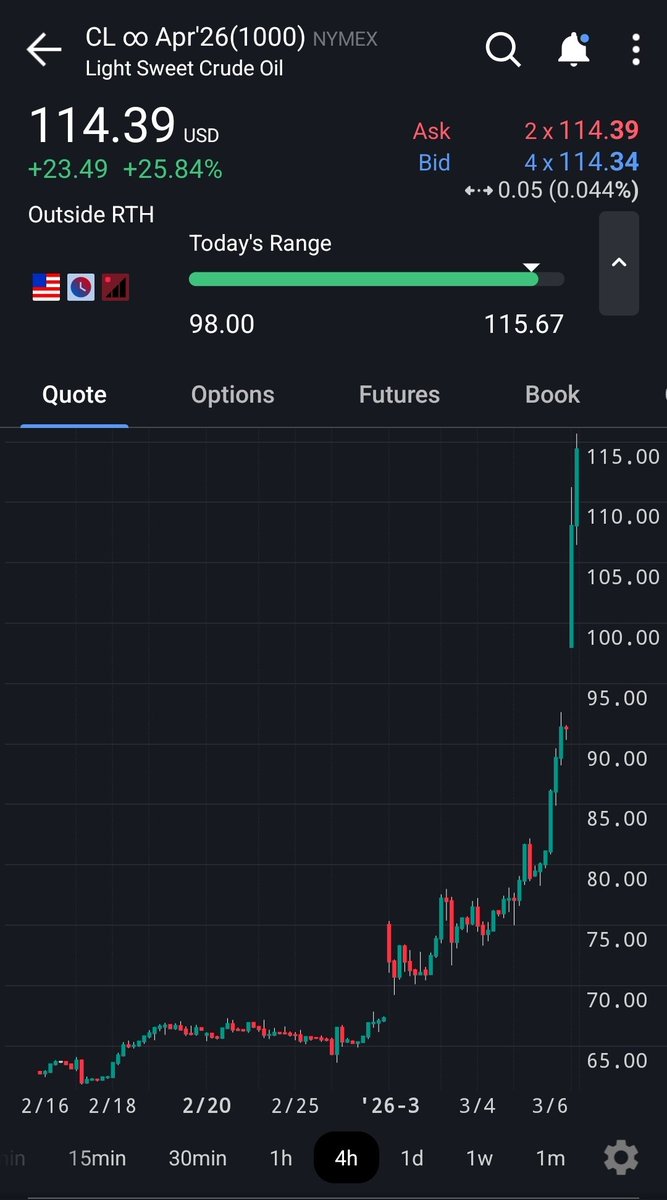Tap the Light Sweet Crude Oil subtitle
This screenshot has height=1200, width=667.
(x=185, y=69)
